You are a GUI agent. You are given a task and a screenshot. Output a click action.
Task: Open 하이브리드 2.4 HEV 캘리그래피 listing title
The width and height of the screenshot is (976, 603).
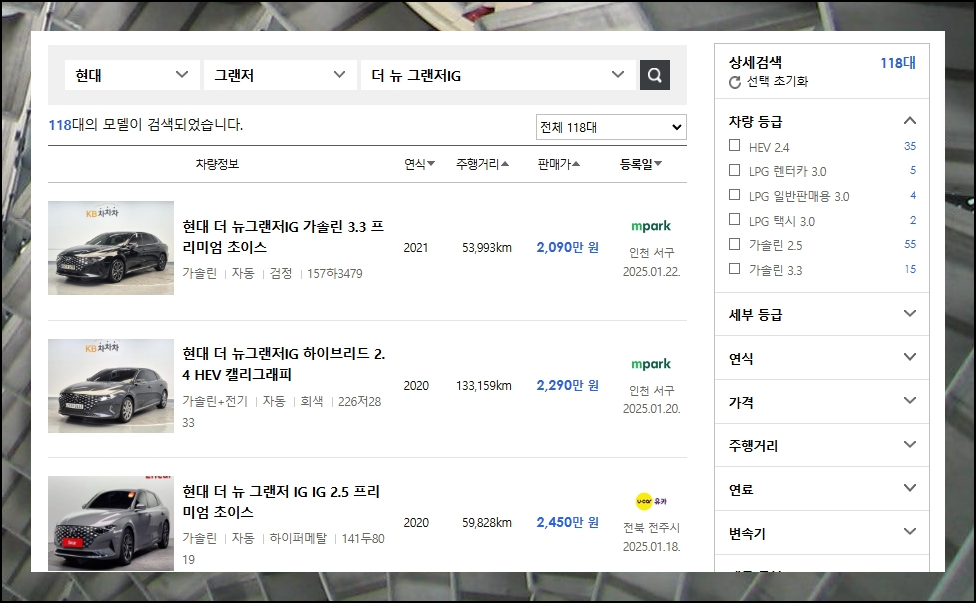point(284,364)
